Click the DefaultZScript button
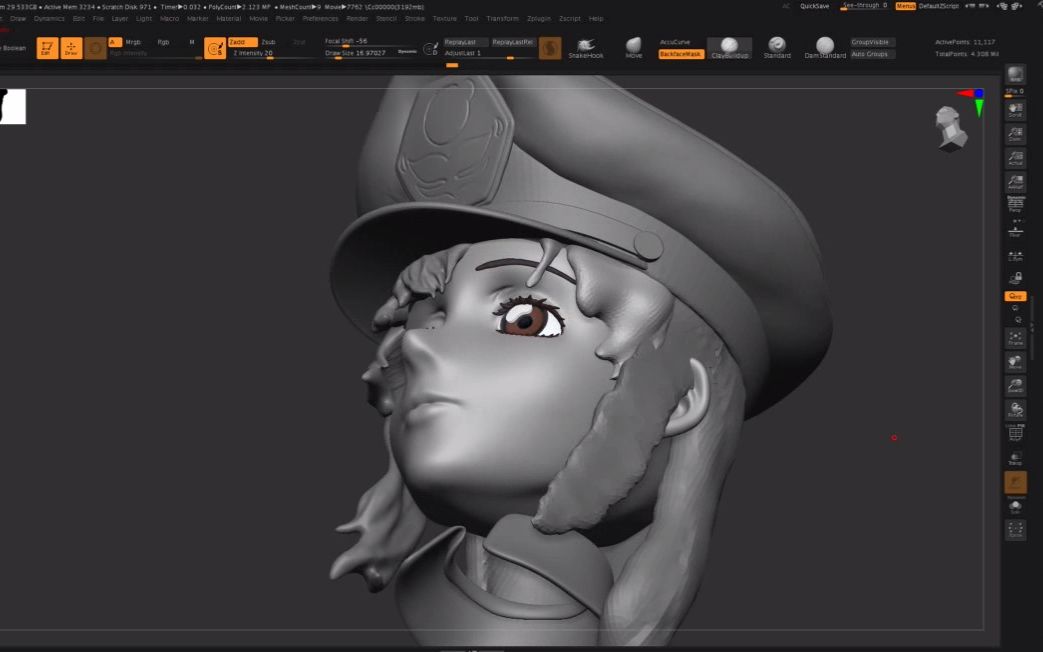Screen dimensions: 1043x652 (939, 6)
